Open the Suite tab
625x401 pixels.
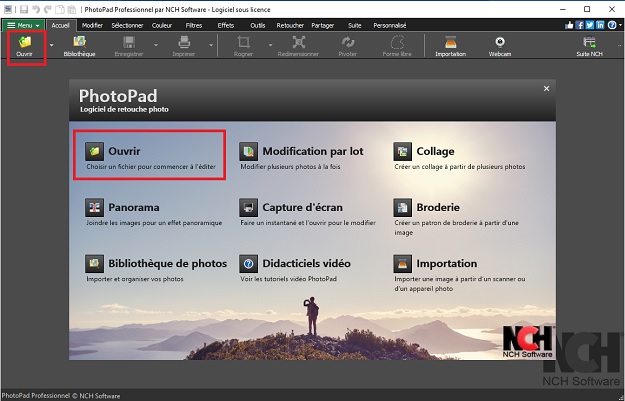[x=354, y=25]
